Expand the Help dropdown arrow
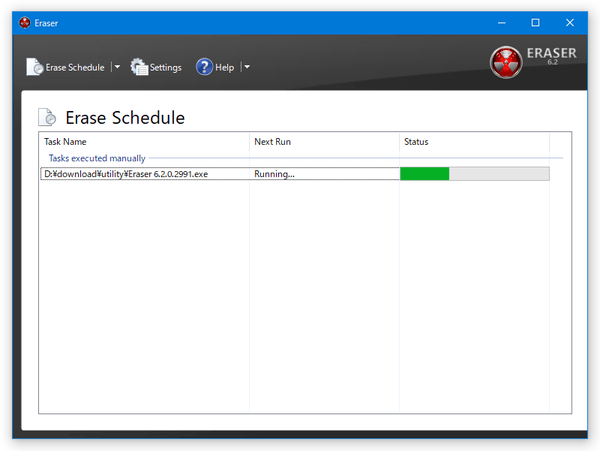600x451 pixels. [x=247, y=67]
